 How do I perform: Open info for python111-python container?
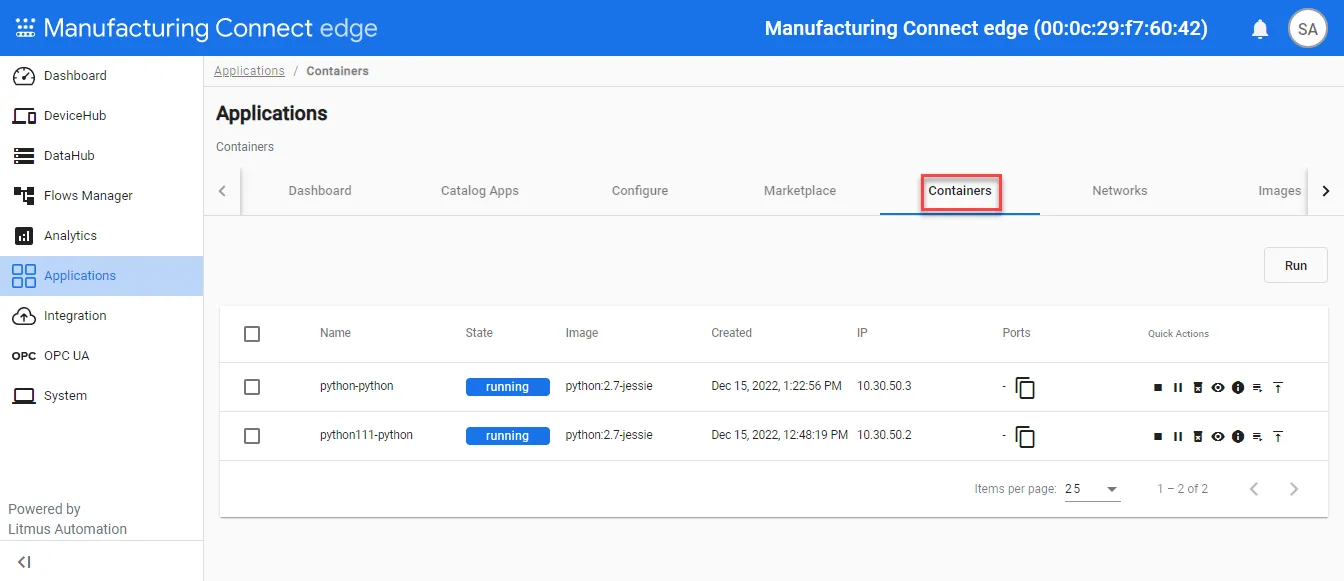coord(1238,436)
